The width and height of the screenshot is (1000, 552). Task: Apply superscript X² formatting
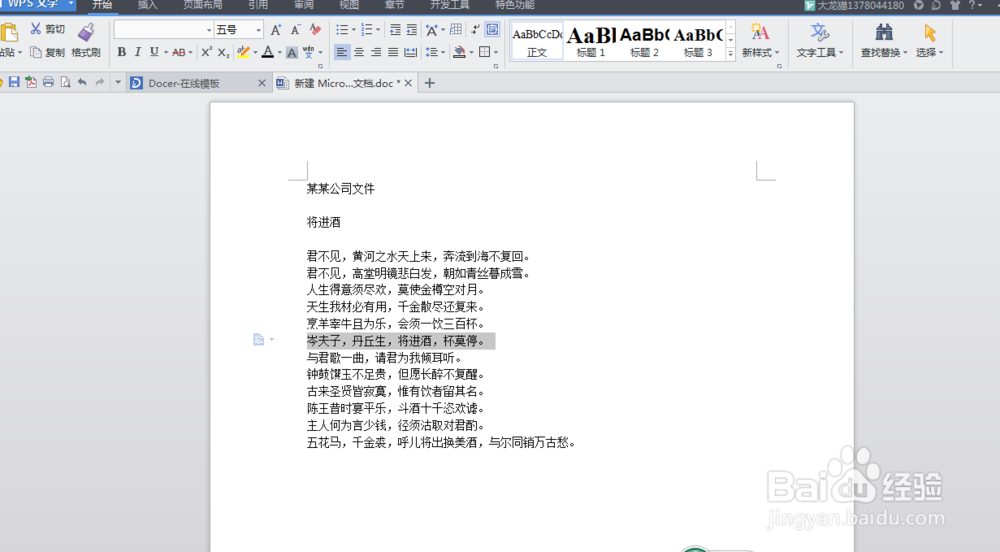[x=206, y=52]
